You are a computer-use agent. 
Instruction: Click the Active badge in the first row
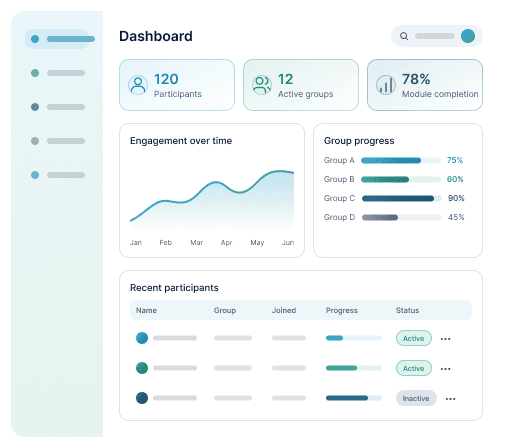point(414,338)
